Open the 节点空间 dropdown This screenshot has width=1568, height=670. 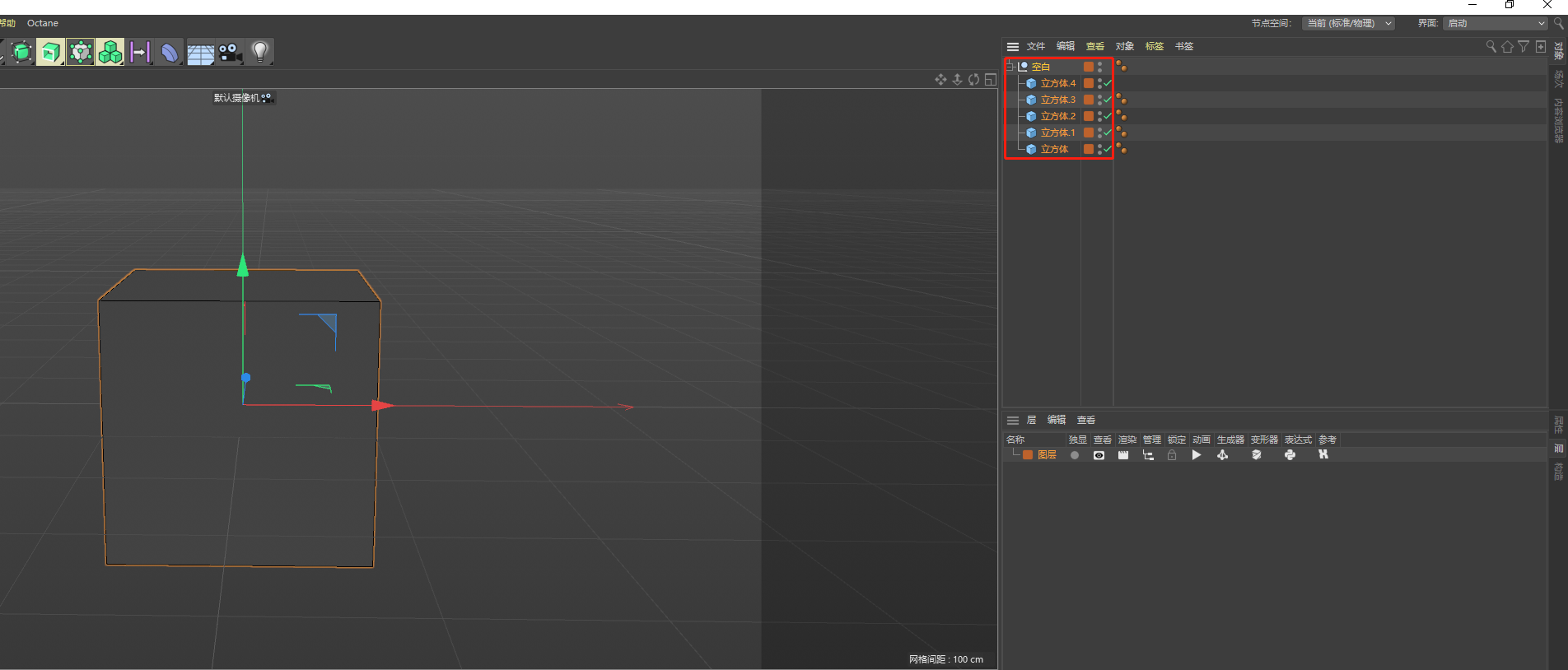pyautogui.click(x=1348, y=23)
